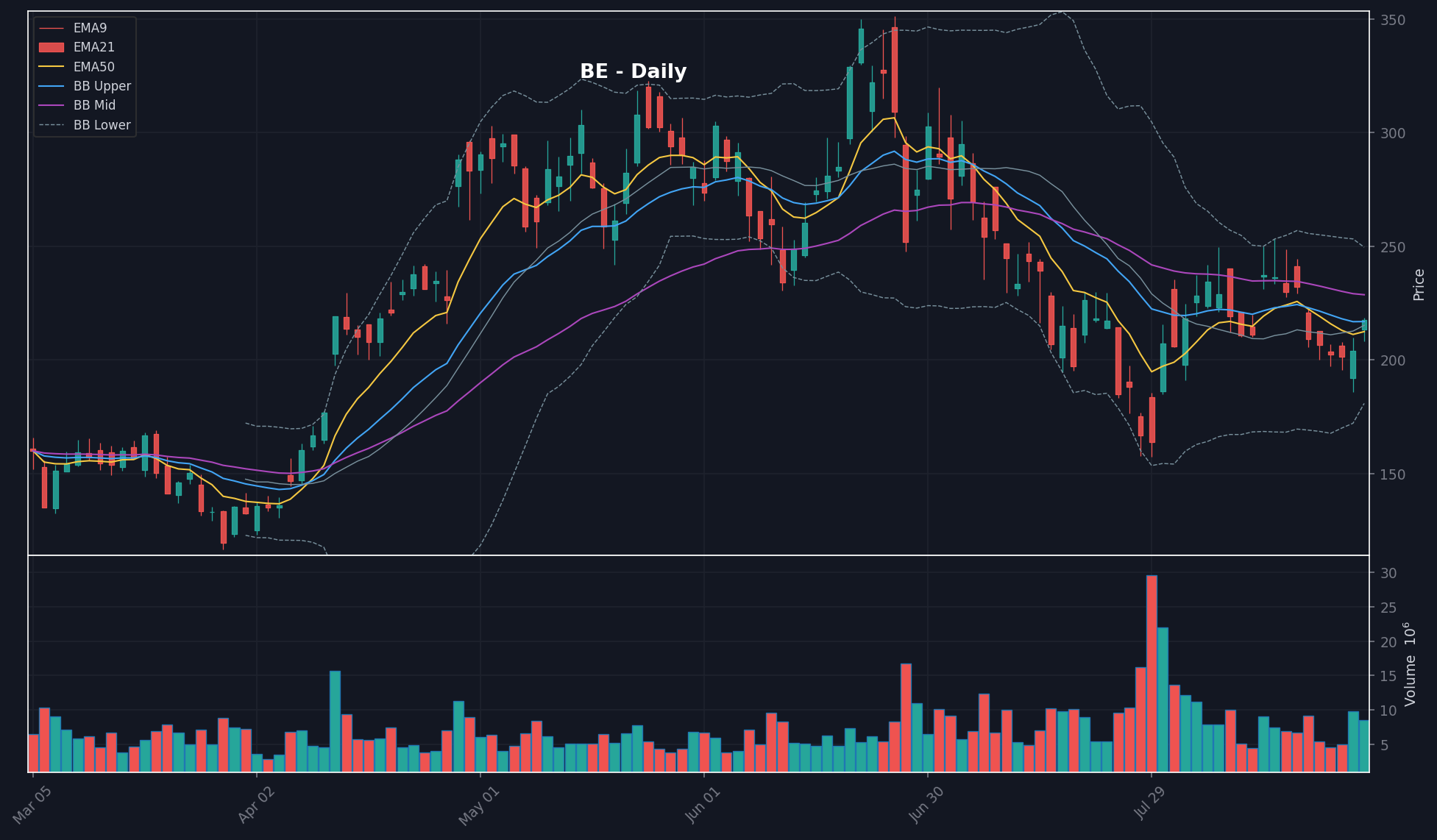Viewport: 1437px width, 840px height.
Task: Click the BB Lower legend label
Action: (102, 125)
